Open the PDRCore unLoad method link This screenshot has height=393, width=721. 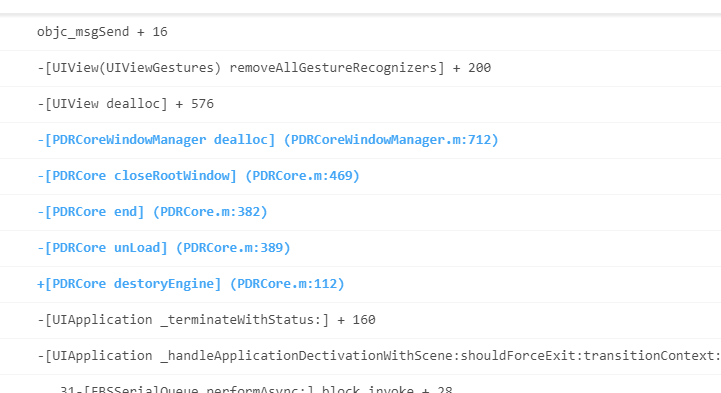(x=102, y=248)
